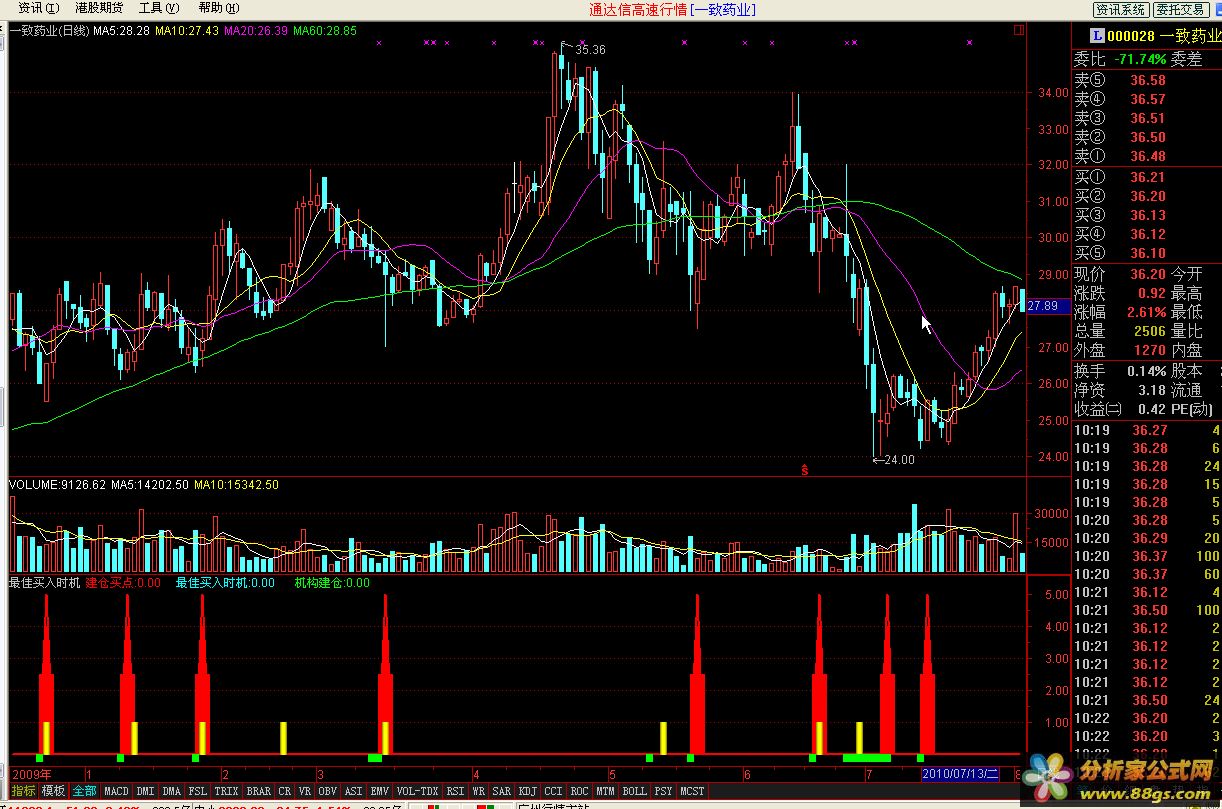The height and width of the screenshot is (809, 1222).
Task: Click the 总量 value 2506
Action: [x=1150, y=331]
